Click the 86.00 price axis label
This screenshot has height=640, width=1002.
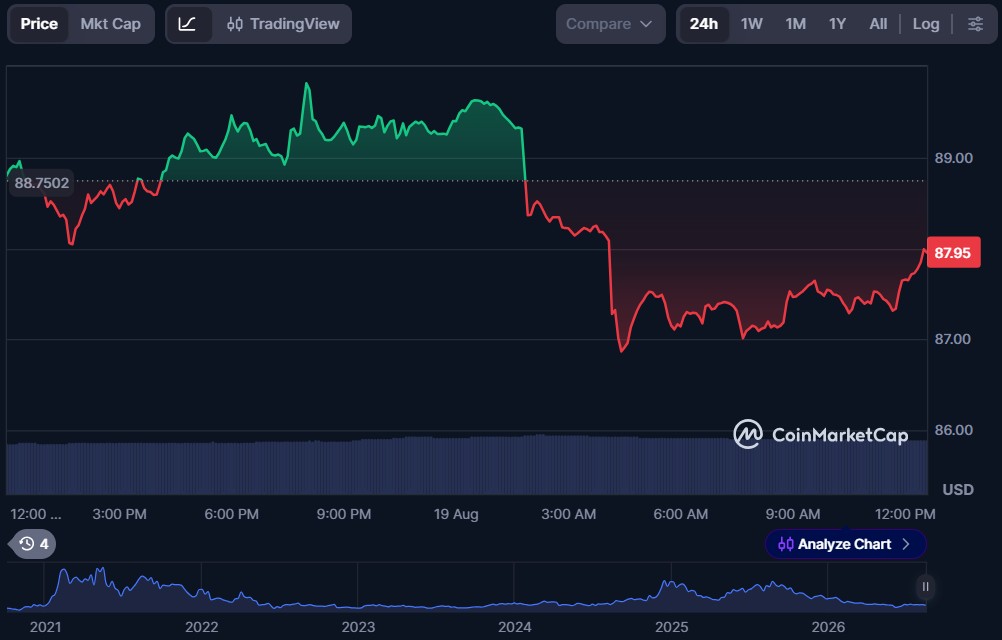pyautogui.click(x=953, y=430)
